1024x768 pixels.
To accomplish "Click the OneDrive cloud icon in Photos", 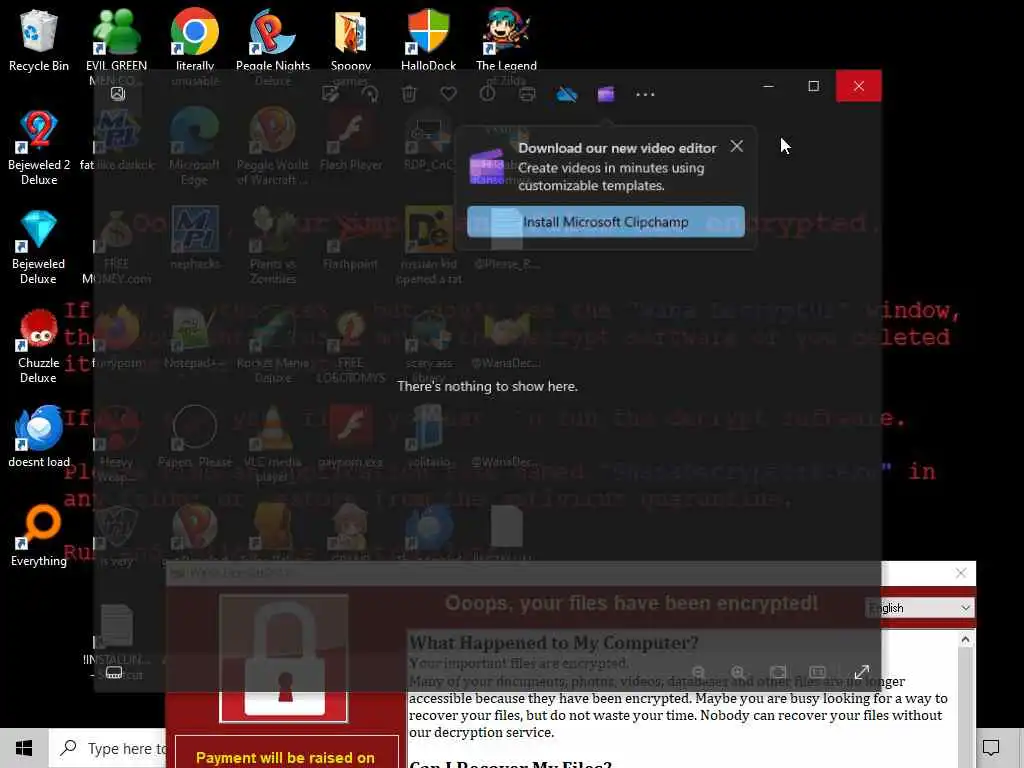I will 567,94.
